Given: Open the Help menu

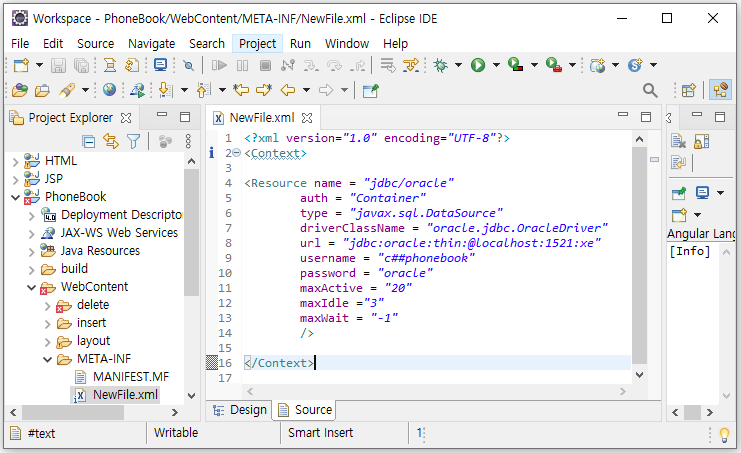Looking at the screenshot, I should click(395, 43).
